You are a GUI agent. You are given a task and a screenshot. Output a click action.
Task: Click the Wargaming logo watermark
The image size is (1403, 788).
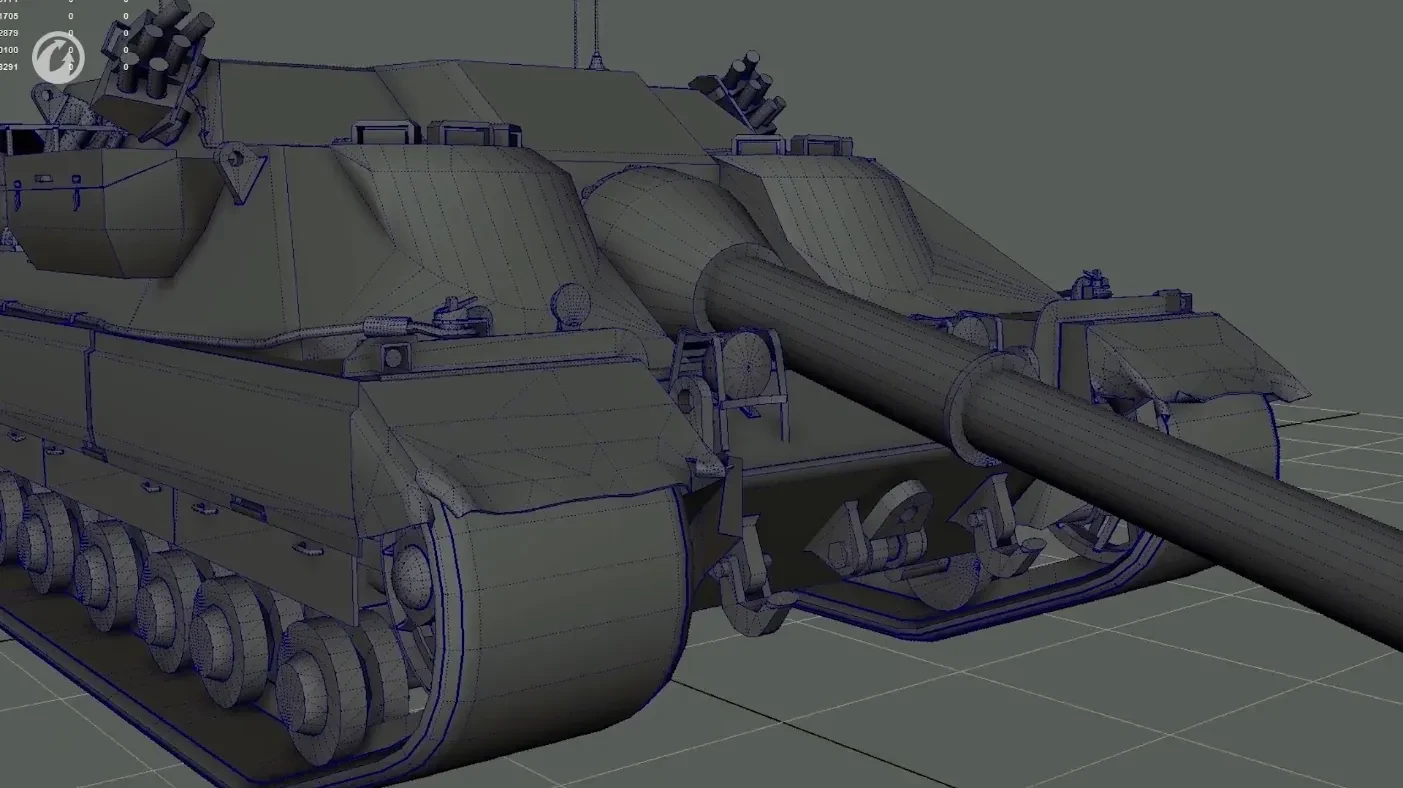[57, 57]
